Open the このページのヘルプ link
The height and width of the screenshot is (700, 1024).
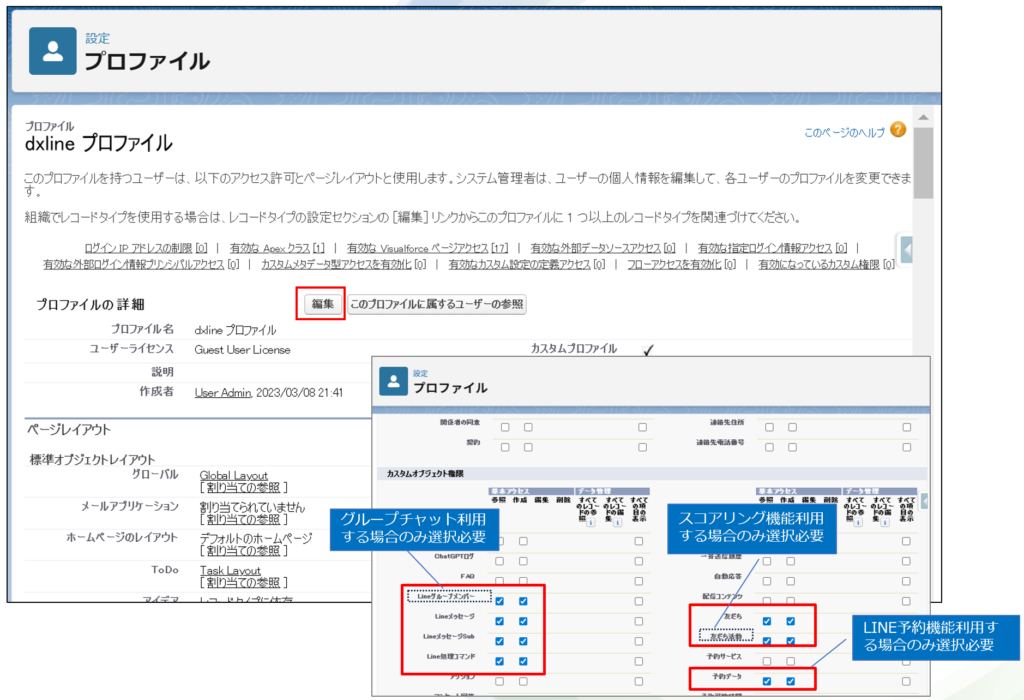tap(844, 132)
